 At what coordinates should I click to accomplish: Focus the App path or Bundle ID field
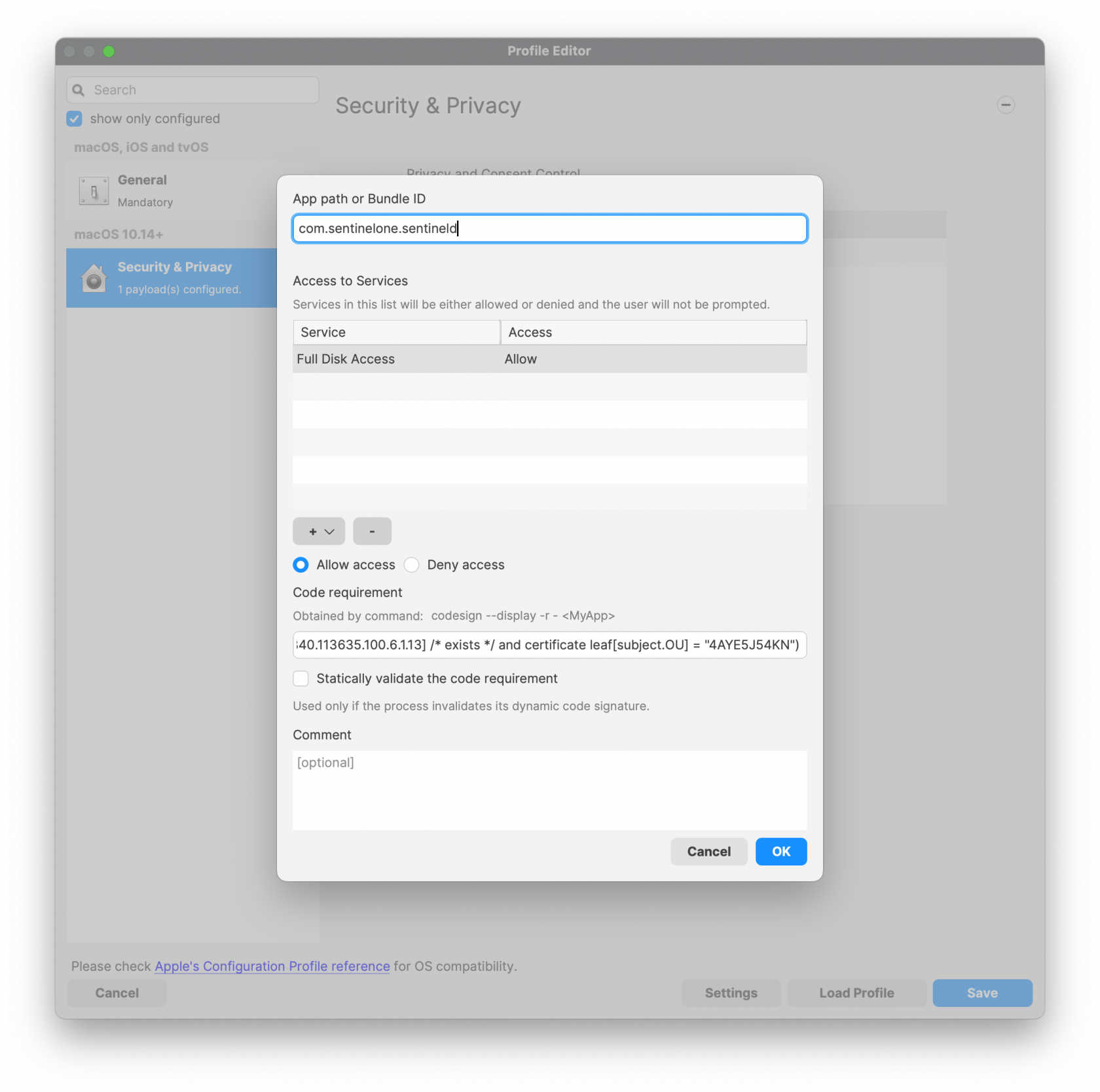click(x=549, y=228)
